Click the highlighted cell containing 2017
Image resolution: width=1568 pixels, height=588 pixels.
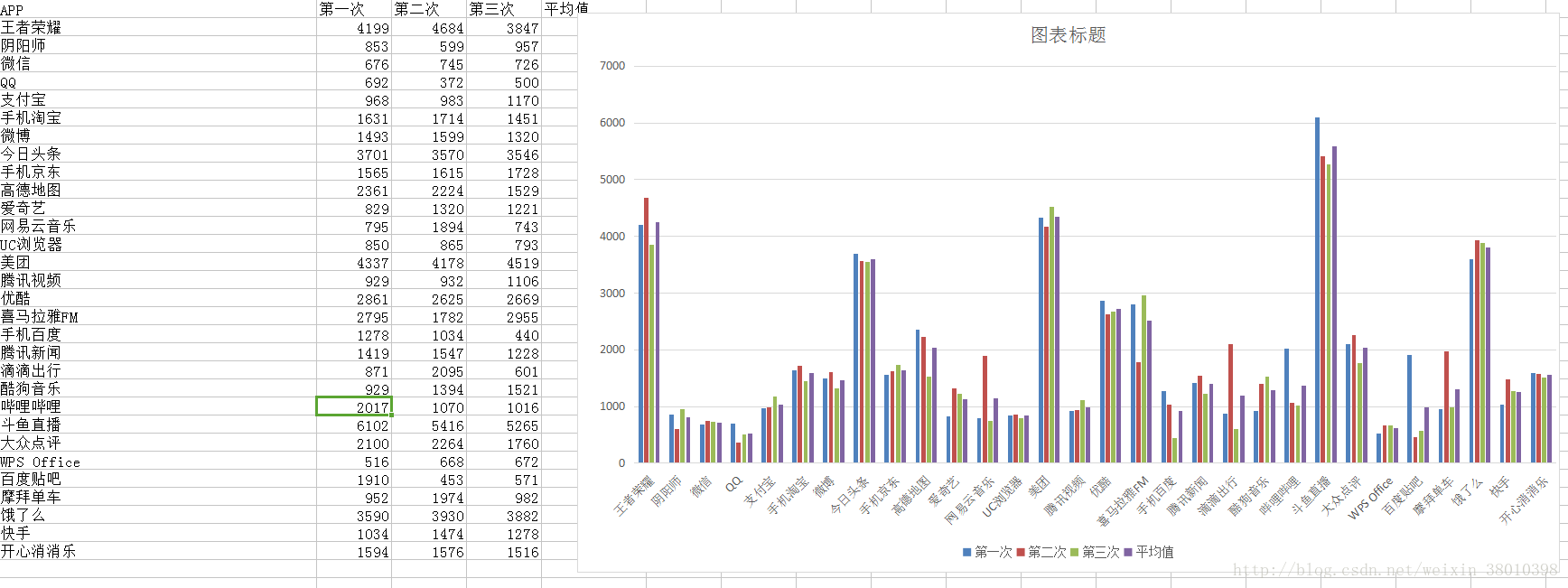[x=354, y=406]
